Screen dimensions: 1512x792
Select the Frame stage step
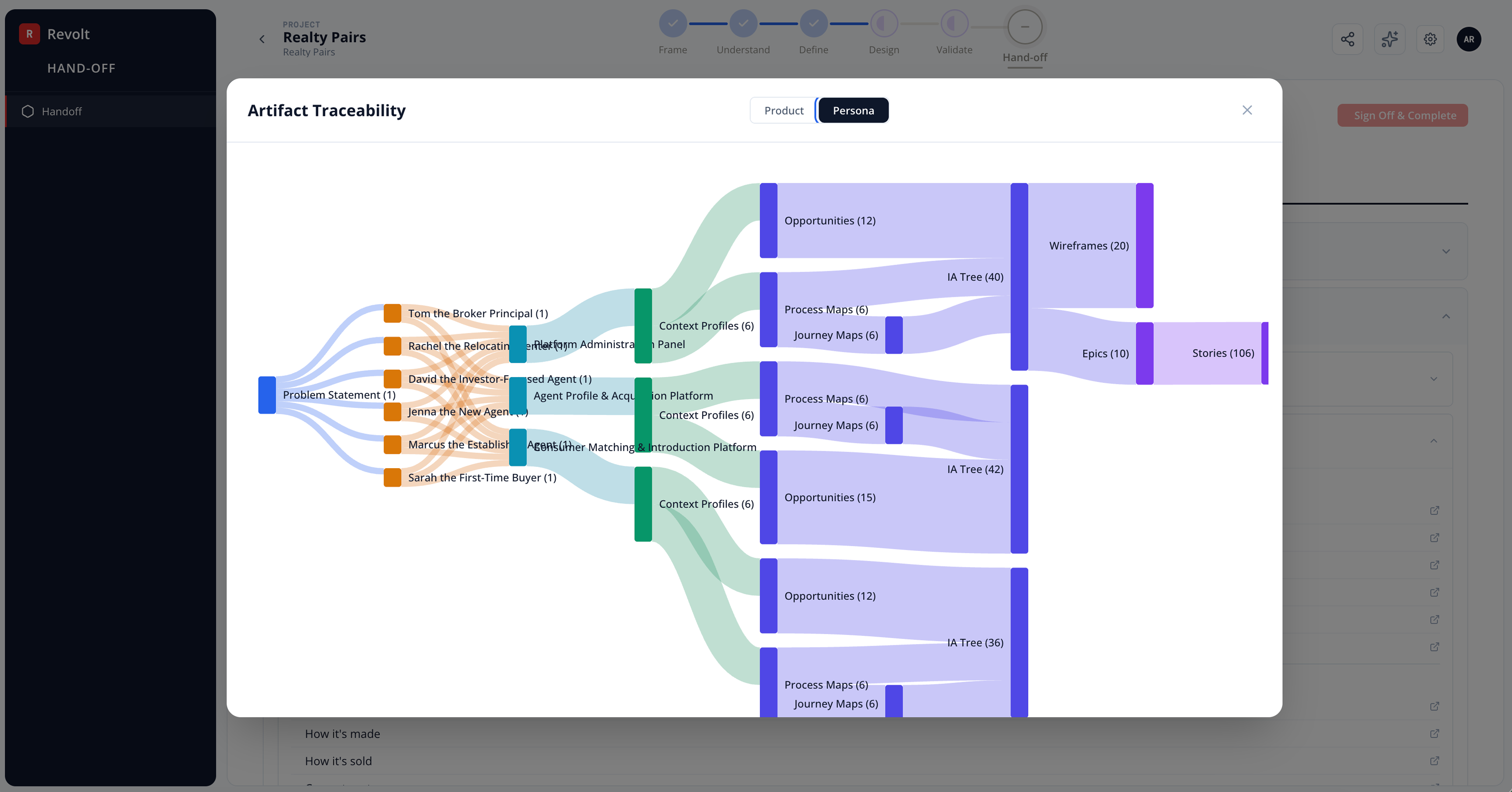(672, 24)
